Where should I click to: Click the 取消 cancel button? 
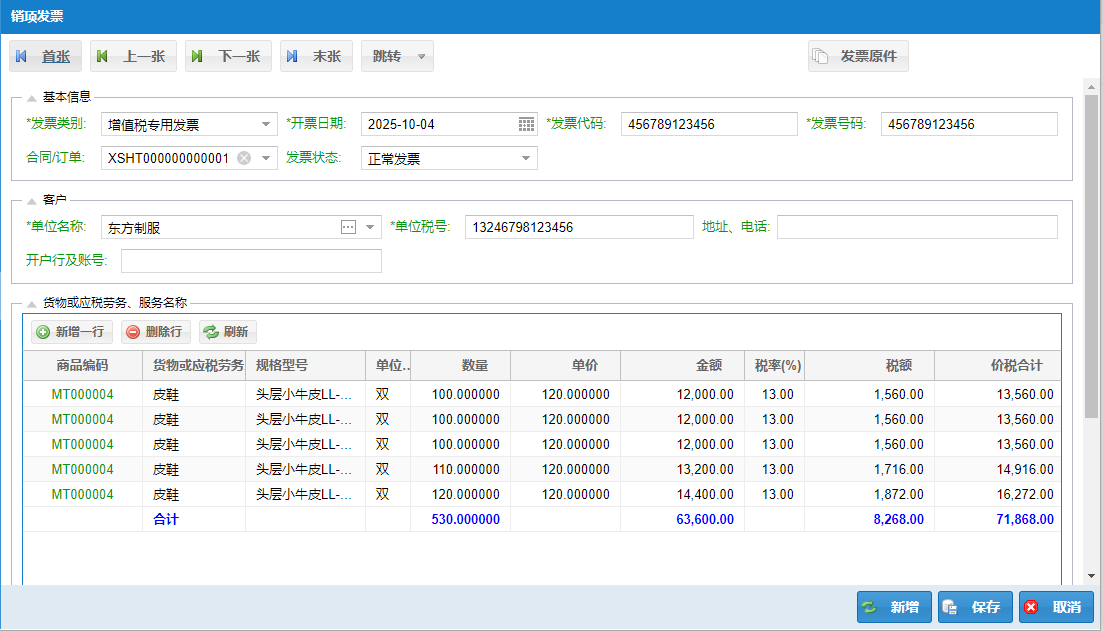pyautogui.click(x=1056, y=607)
